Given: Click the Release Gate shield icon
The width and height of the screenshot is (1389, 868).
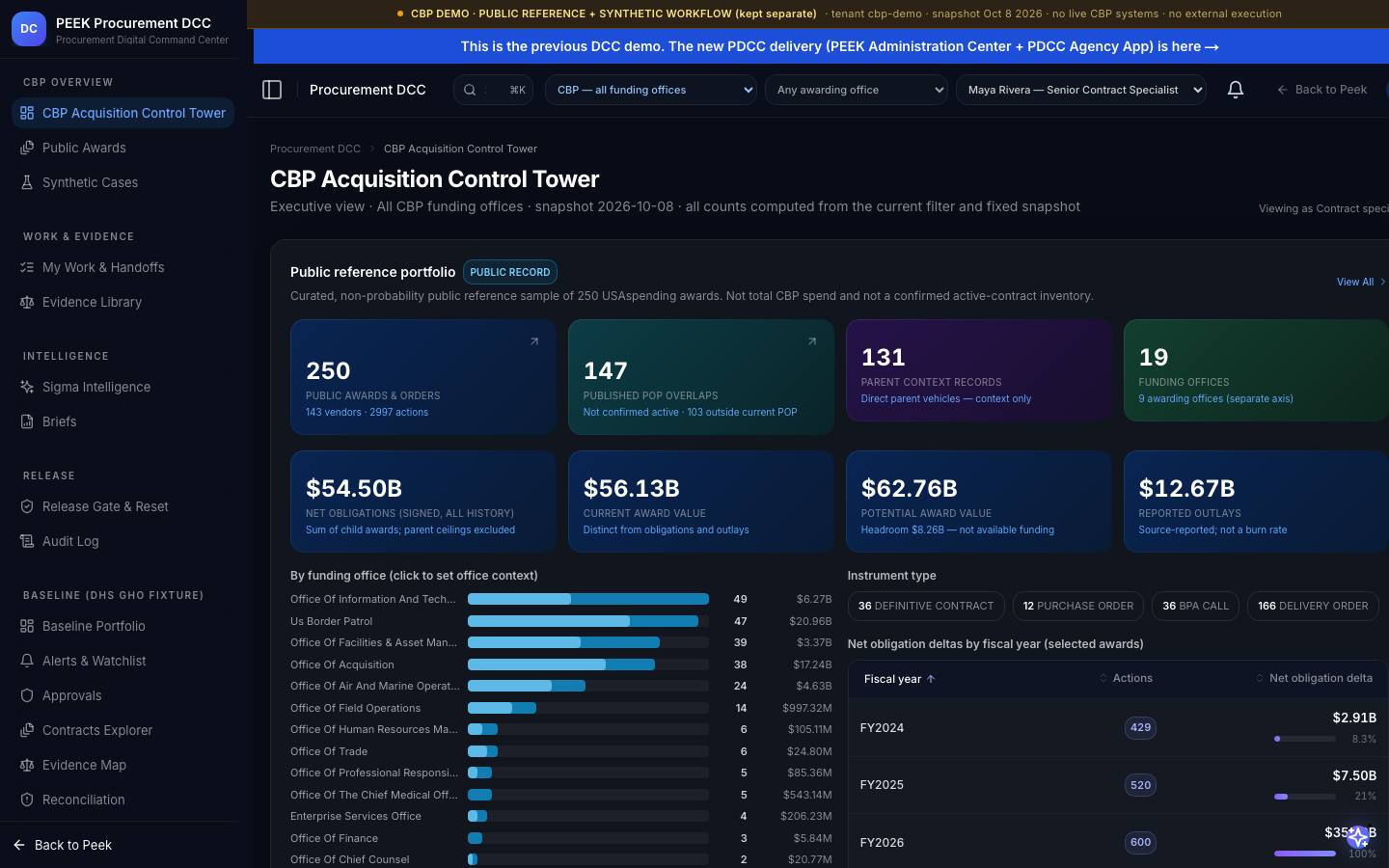Looking at the screenshot, I should 27,506.
